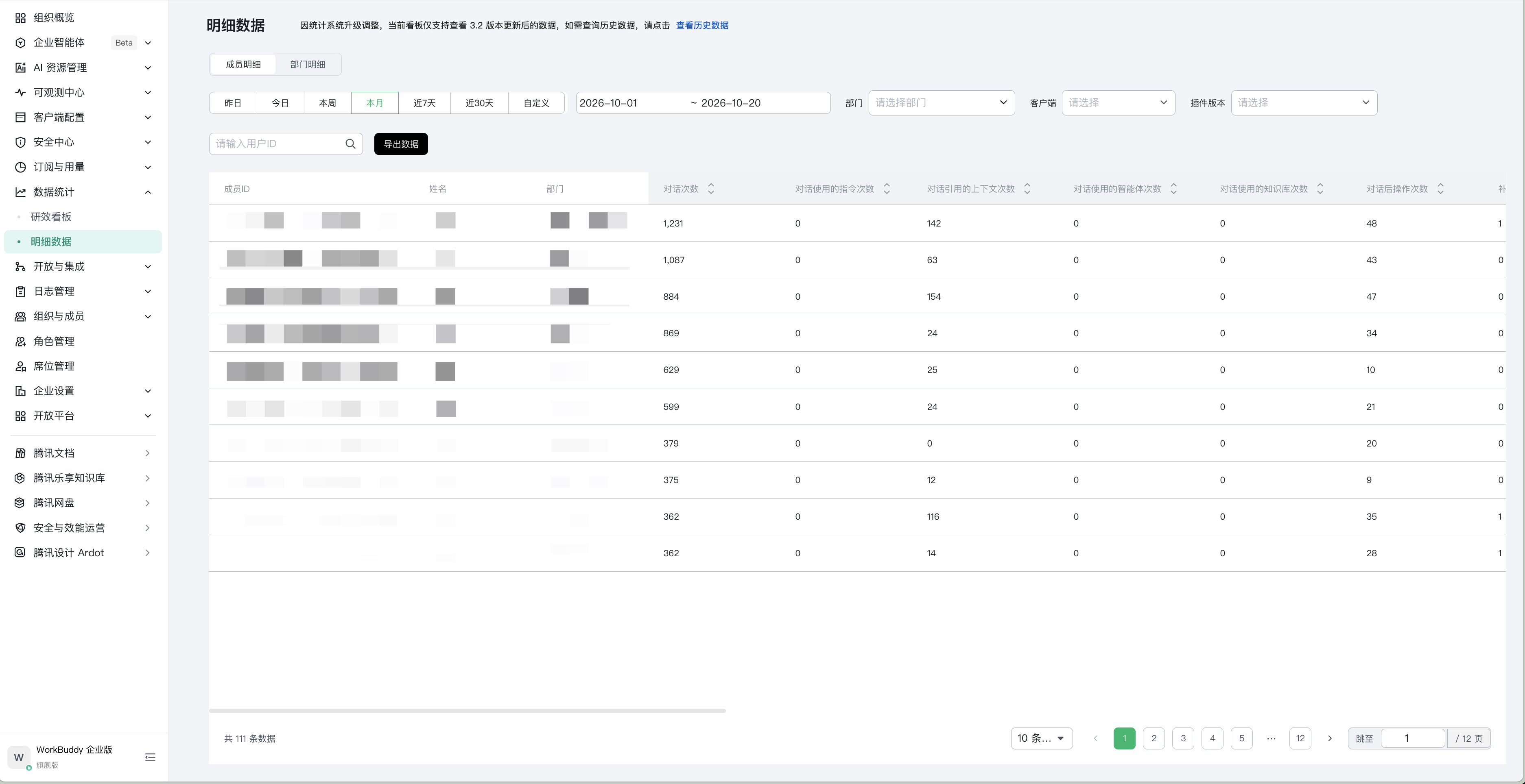The image size is (1525, 784).
Task: Click the 组织概览 grid icon
Action: coord(20,18)
